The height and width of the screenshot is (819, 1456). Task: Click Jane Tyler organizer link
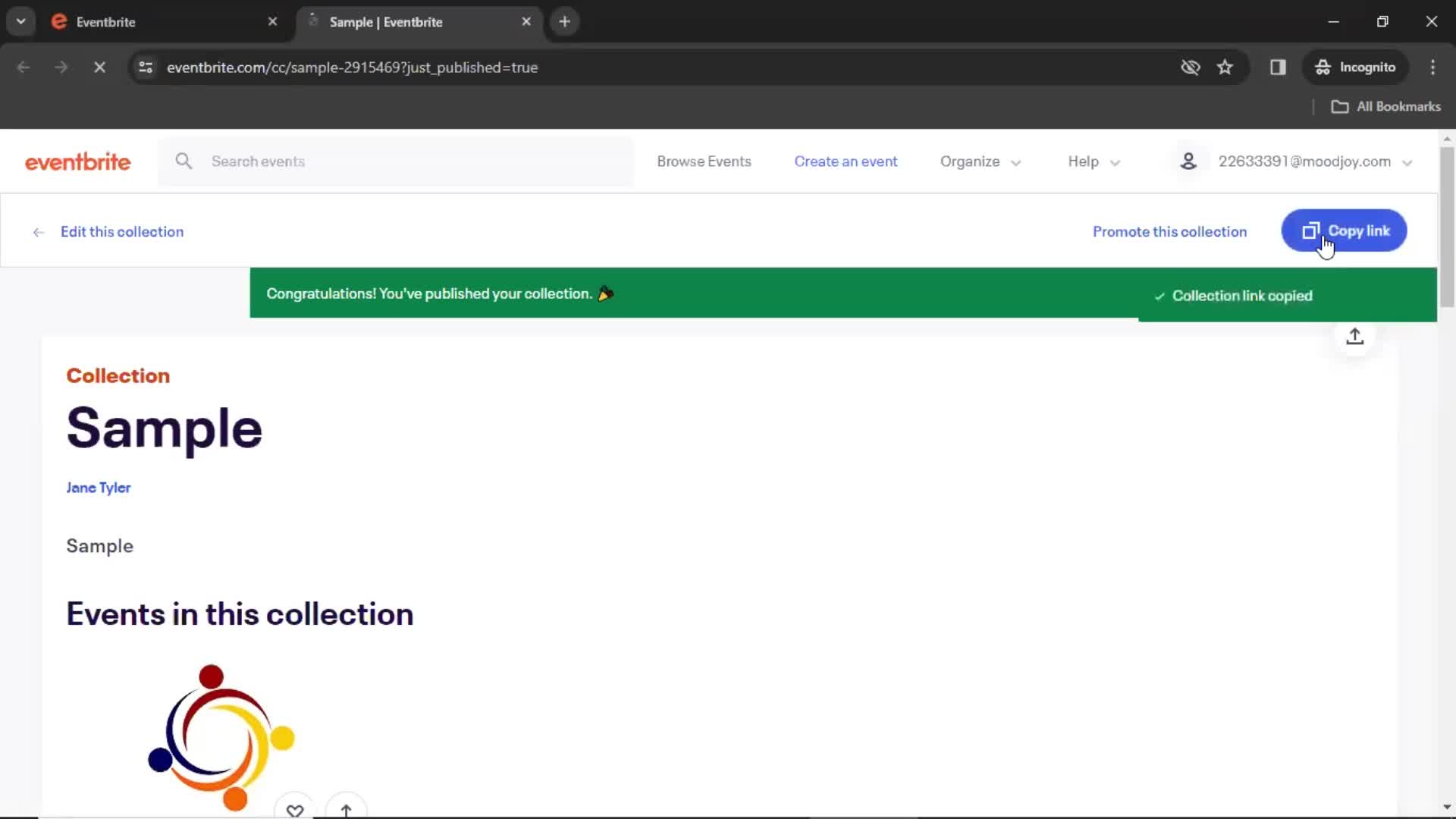99,487
